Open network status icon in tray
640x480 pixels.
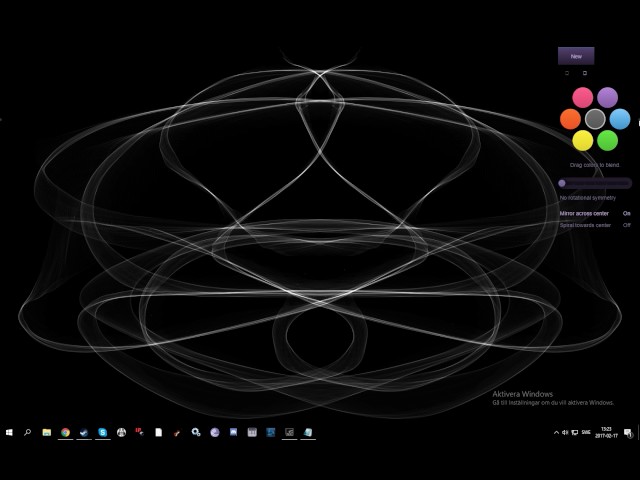[575, 433]
